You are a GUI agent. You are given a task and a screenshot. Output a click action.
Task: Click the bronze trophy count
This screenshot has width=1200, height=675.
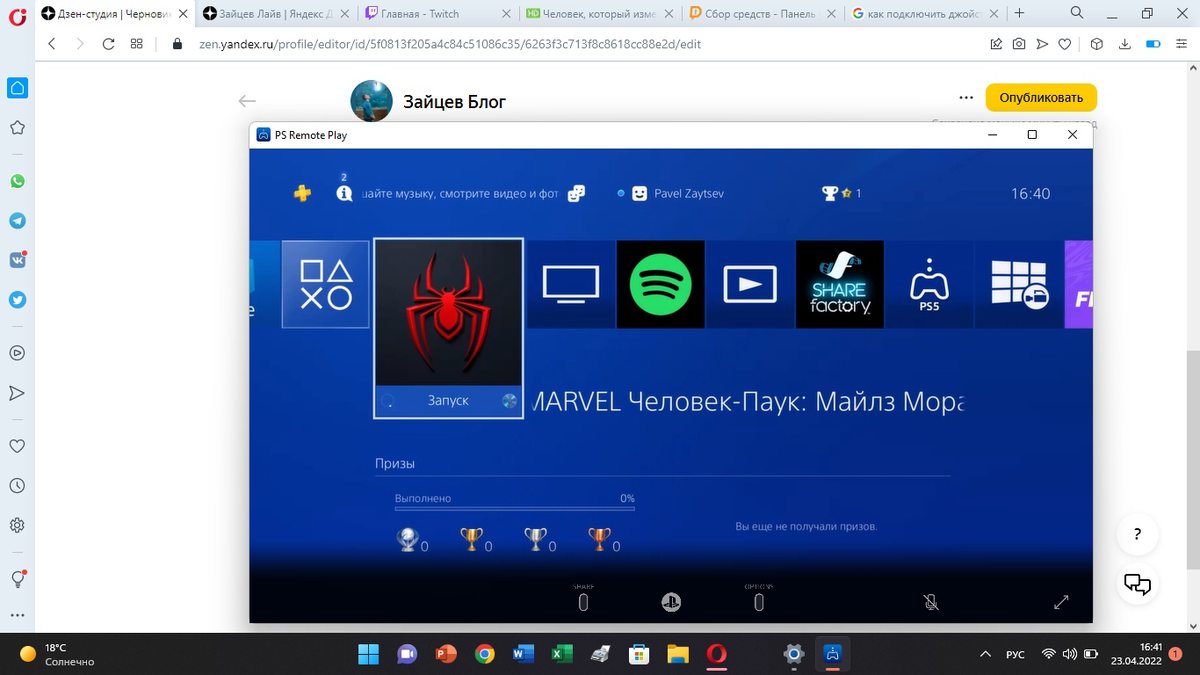tap(604, 541)
